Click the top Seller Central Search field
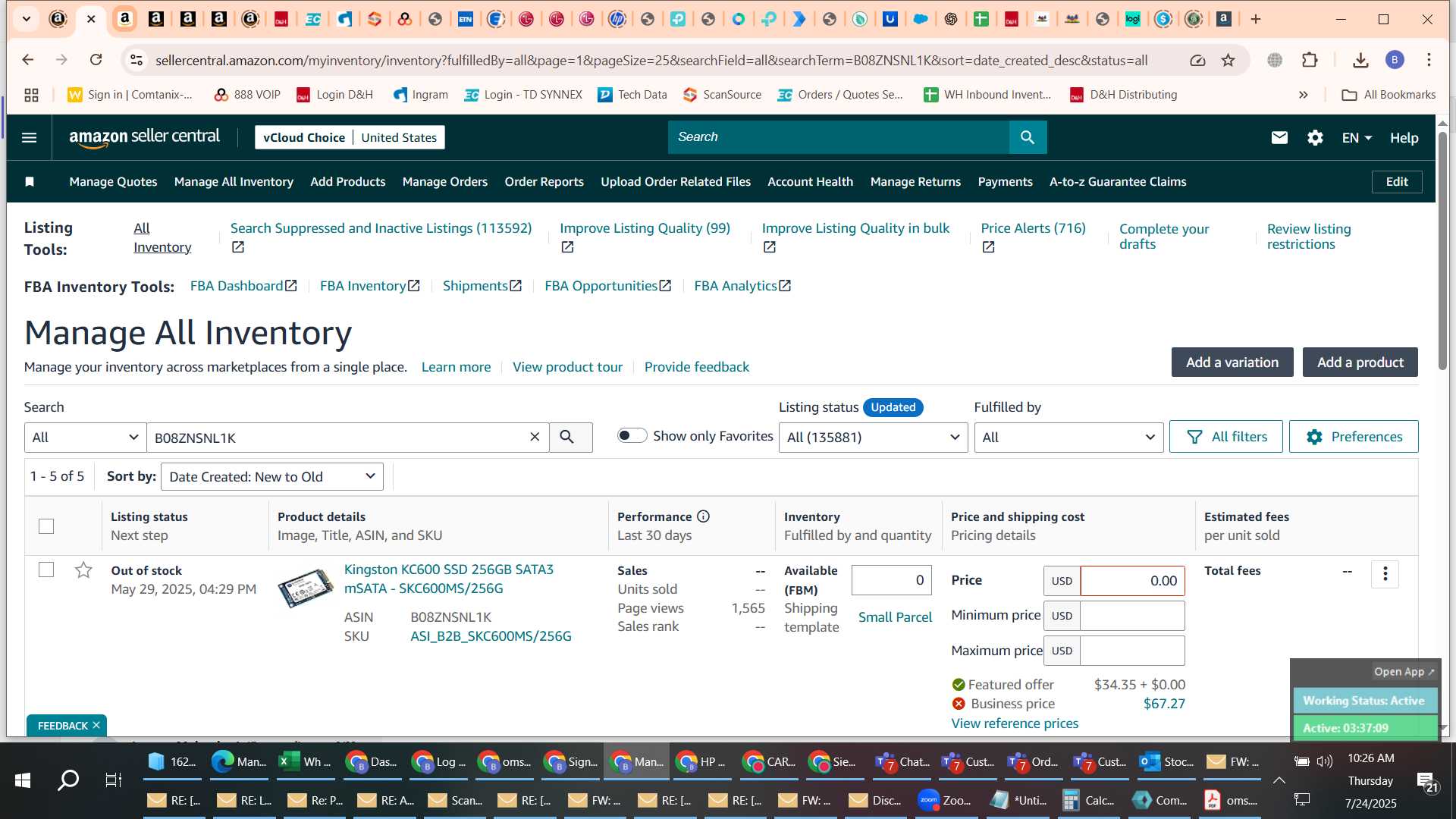Viewport: 1456px width, 819px height. 839,137
